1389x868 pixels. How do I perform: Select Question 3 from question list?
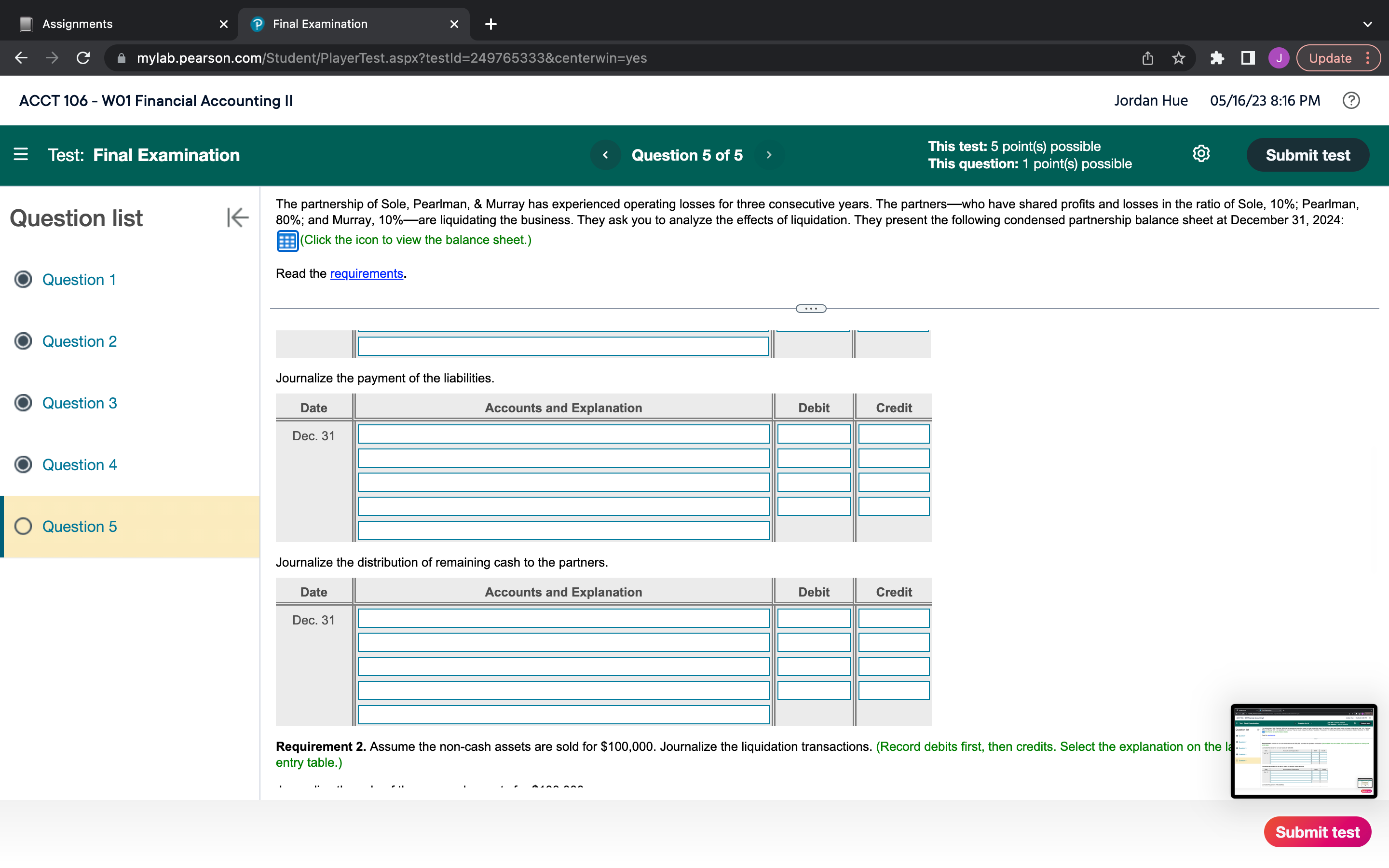point(78,402)
